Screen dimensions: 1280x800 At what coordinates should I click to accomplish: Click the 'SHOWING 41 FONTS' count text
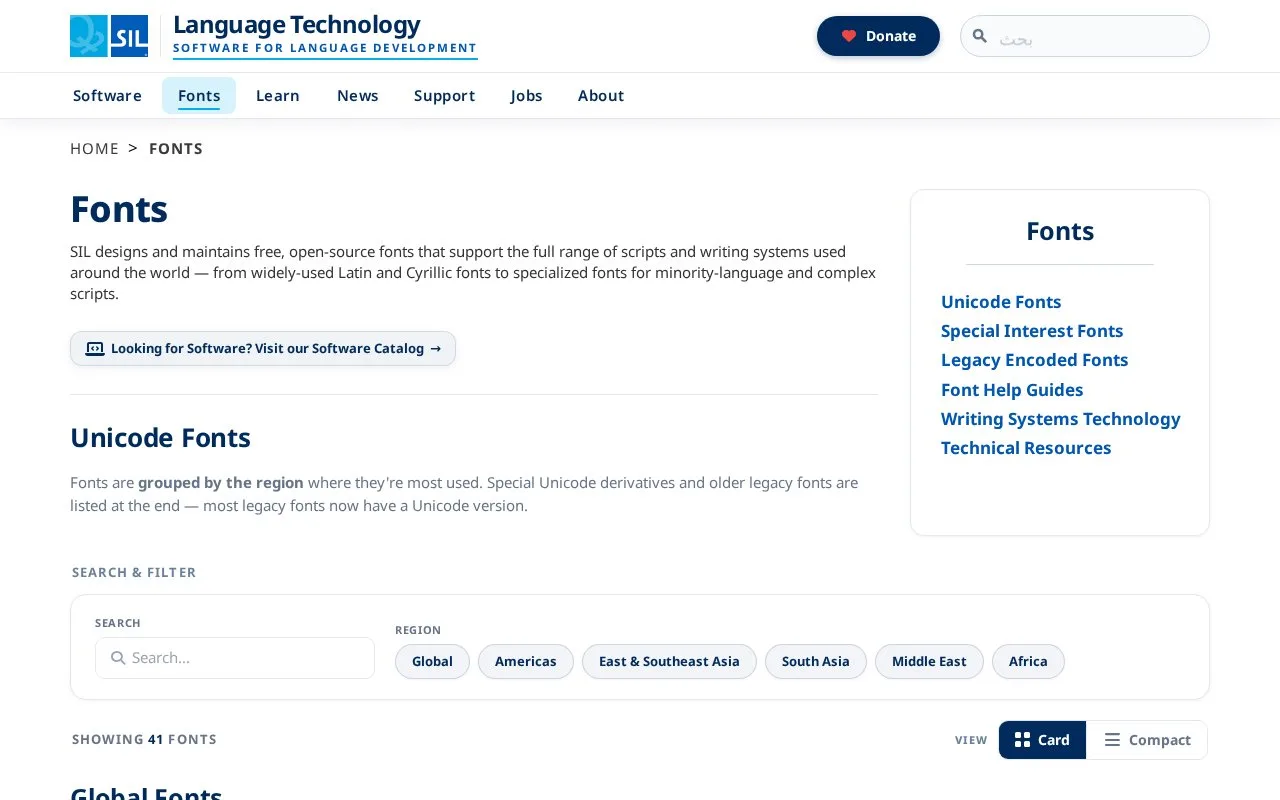[144, 740]
